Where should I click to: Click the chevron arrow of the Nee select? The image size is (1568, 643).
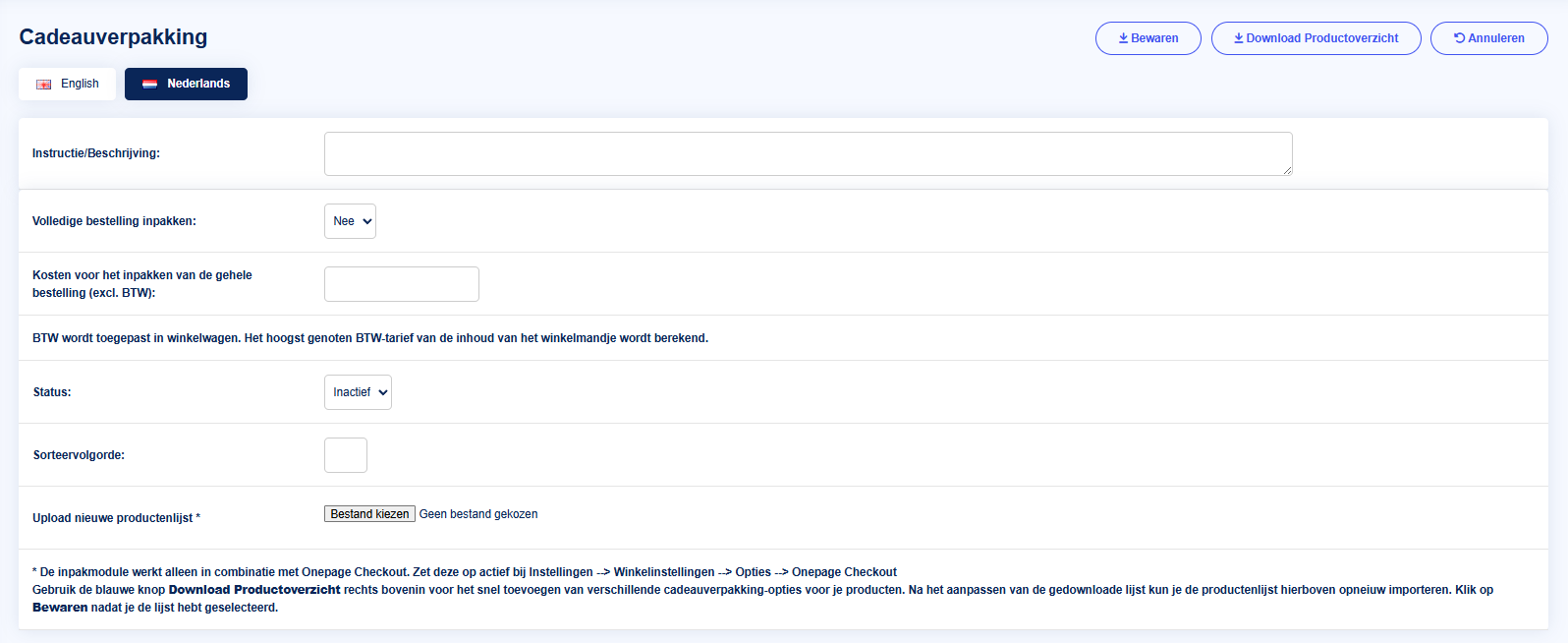point(367,221)
